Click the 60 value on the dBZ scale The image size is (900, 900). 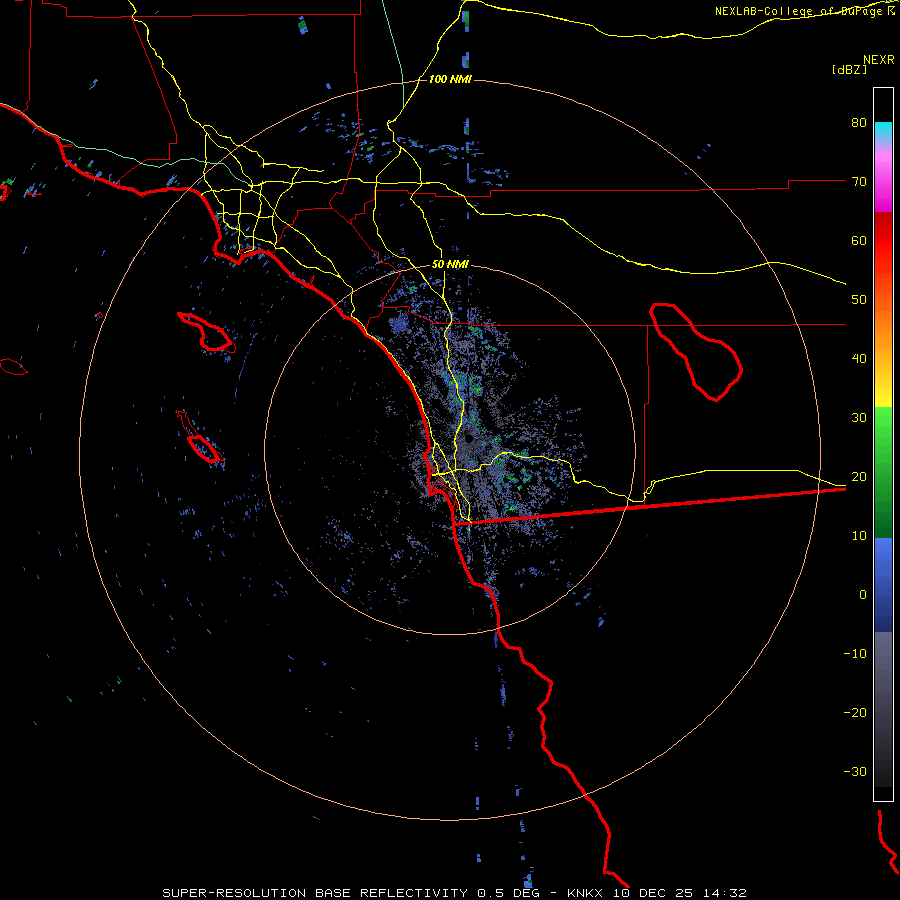click(859, 240)
